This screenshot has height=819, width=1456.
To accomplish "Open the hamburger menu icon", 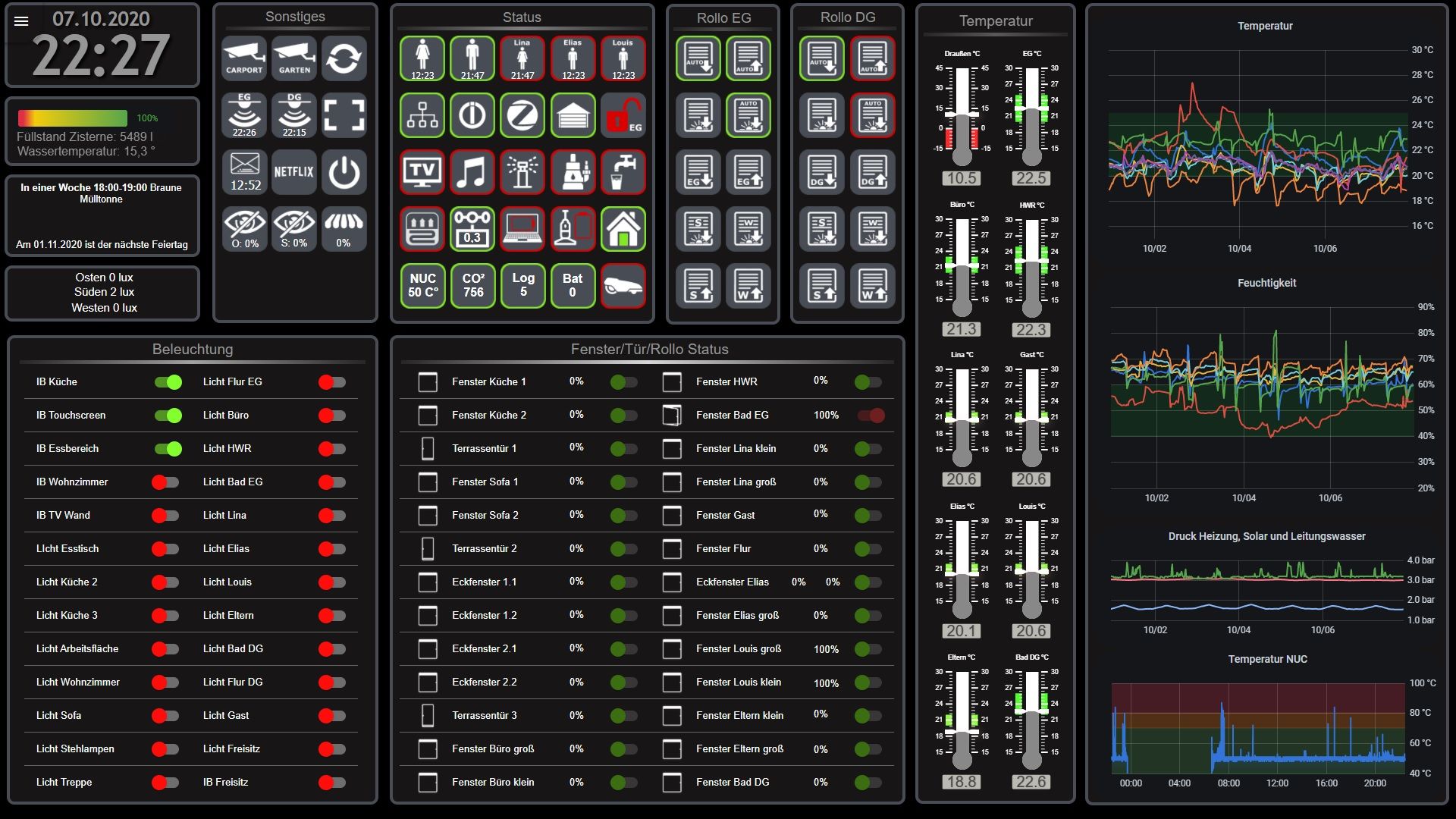I will (21, 21).
